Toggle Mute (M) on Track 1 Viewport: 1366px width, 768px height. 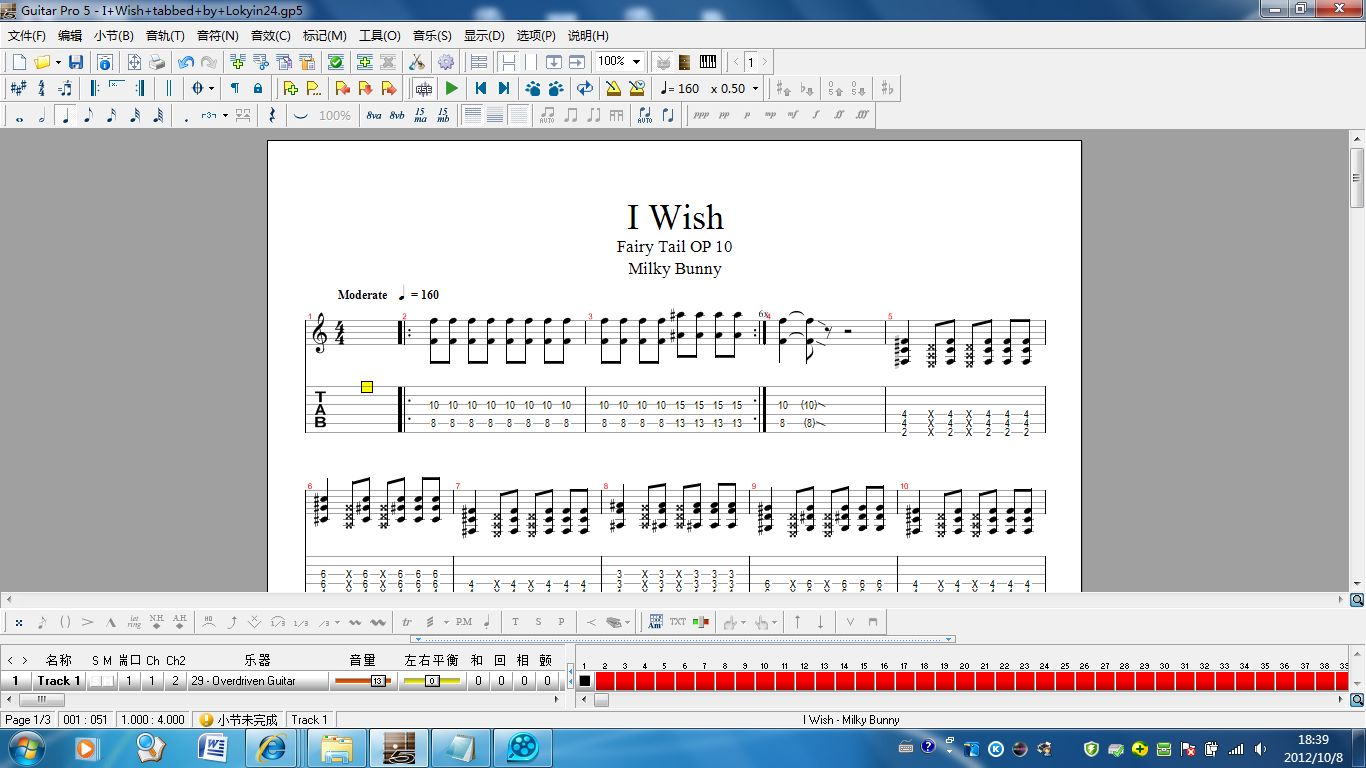click(107, 681)
